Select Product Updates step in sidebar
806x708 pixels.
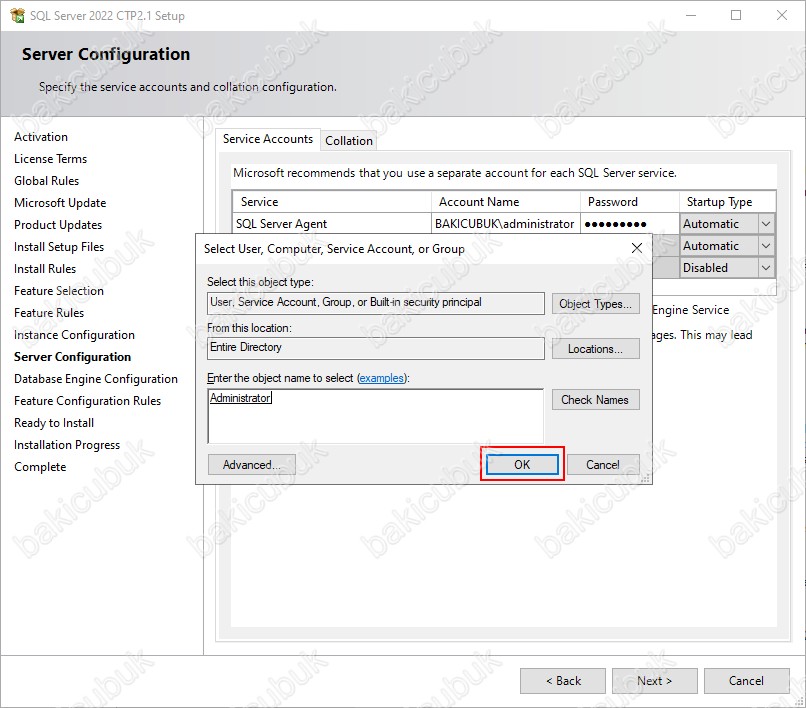58,225
